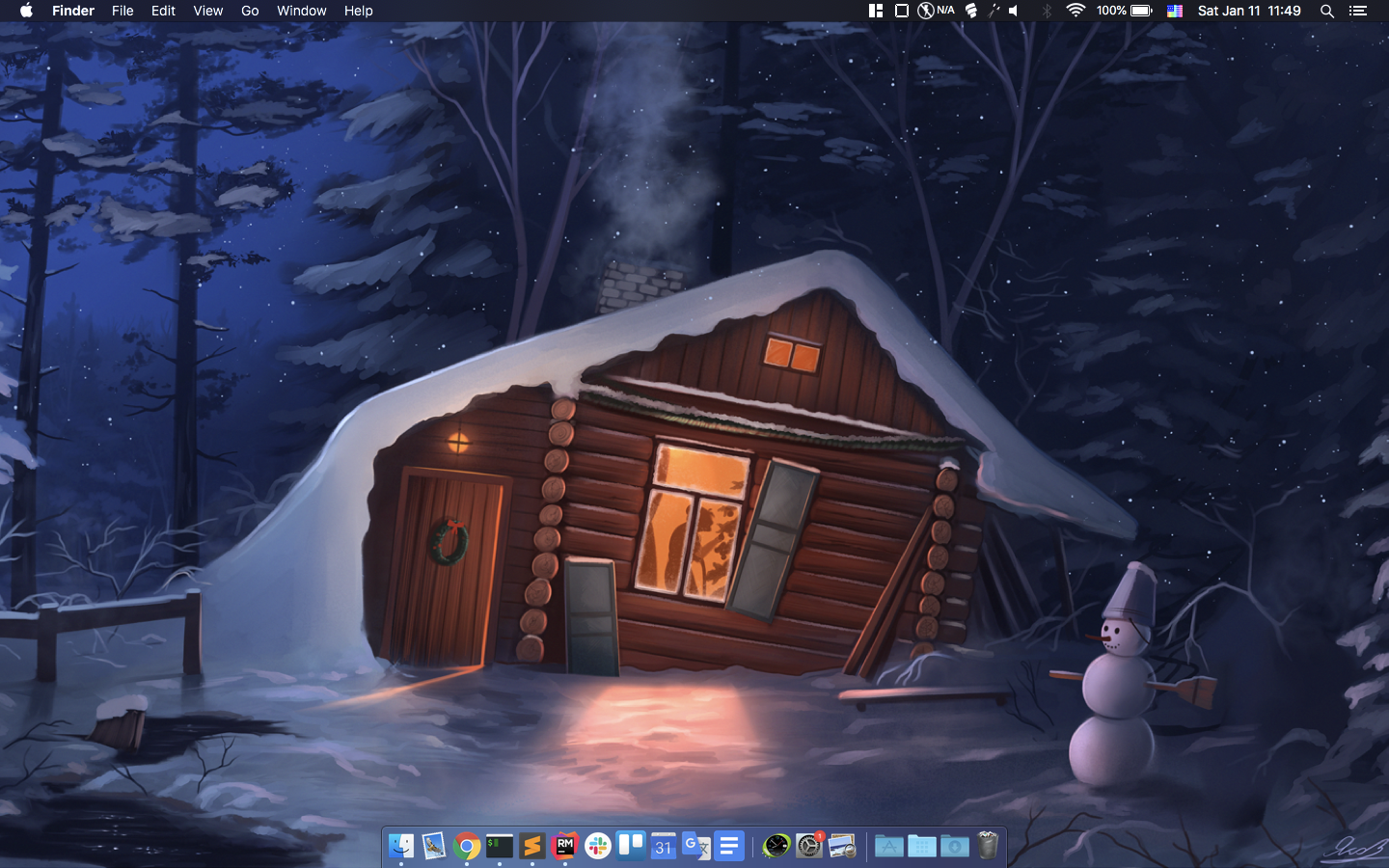Open the Terminal app in Dock
This screenshot has height=868, width=1389.
click(x=500, y=846)
